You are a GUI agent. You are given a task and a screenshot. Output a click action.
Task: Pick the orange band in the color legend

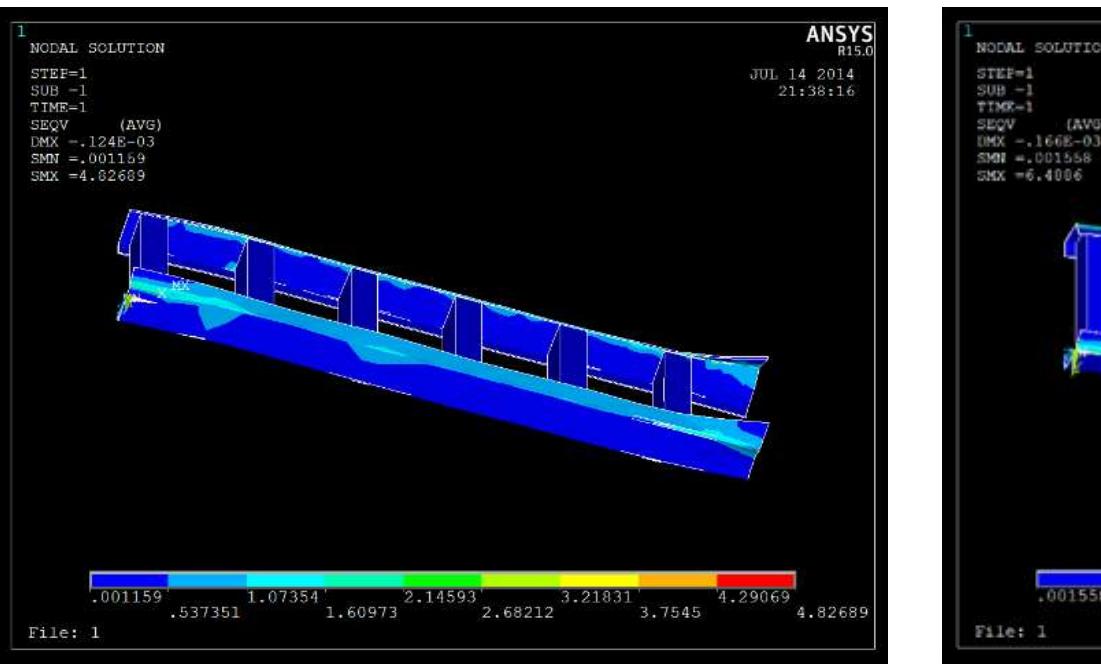pyautogui.click(x=677, y=579)
